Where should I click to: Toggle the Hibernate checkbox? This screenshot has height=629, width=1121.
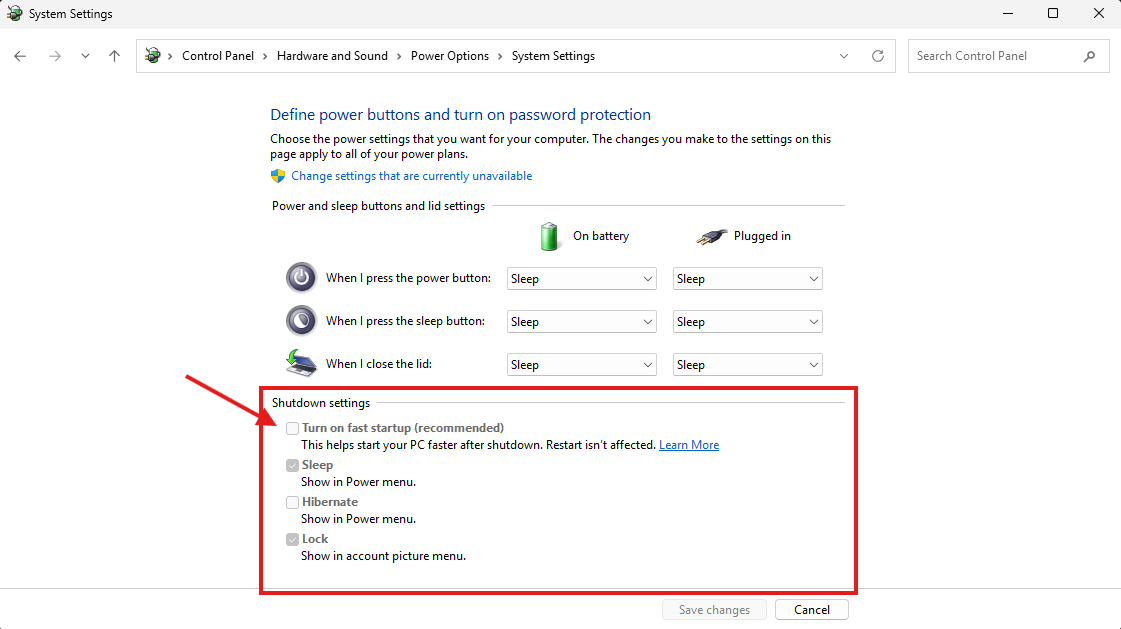pyautogui.click(x=292, y=502)
